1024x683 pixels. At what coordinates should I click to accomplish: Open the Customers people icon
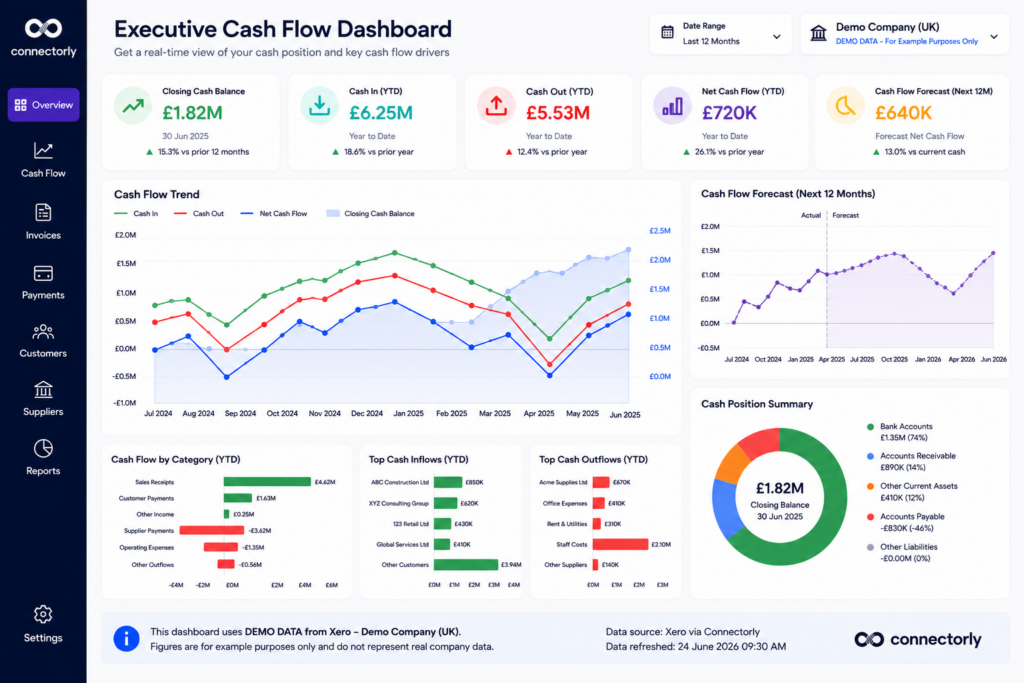point(43,332)
